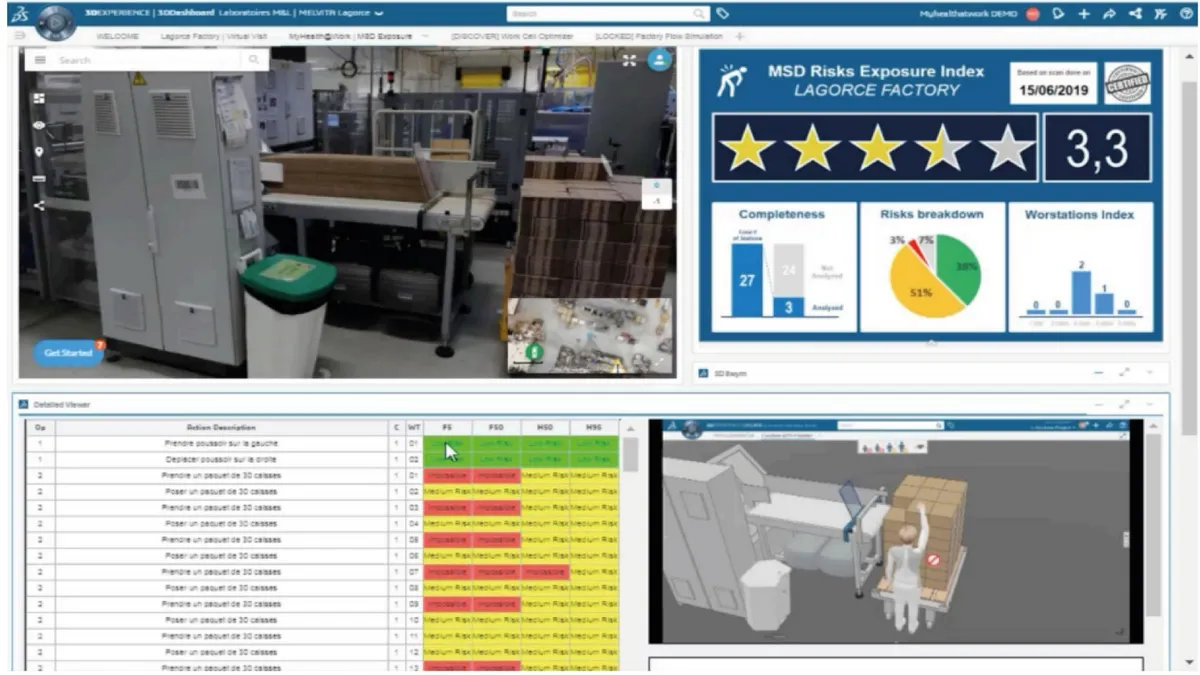Click the tallest bar in Worstations Index chart
The image size is (1200, 675).
(x=1081, y=292)
